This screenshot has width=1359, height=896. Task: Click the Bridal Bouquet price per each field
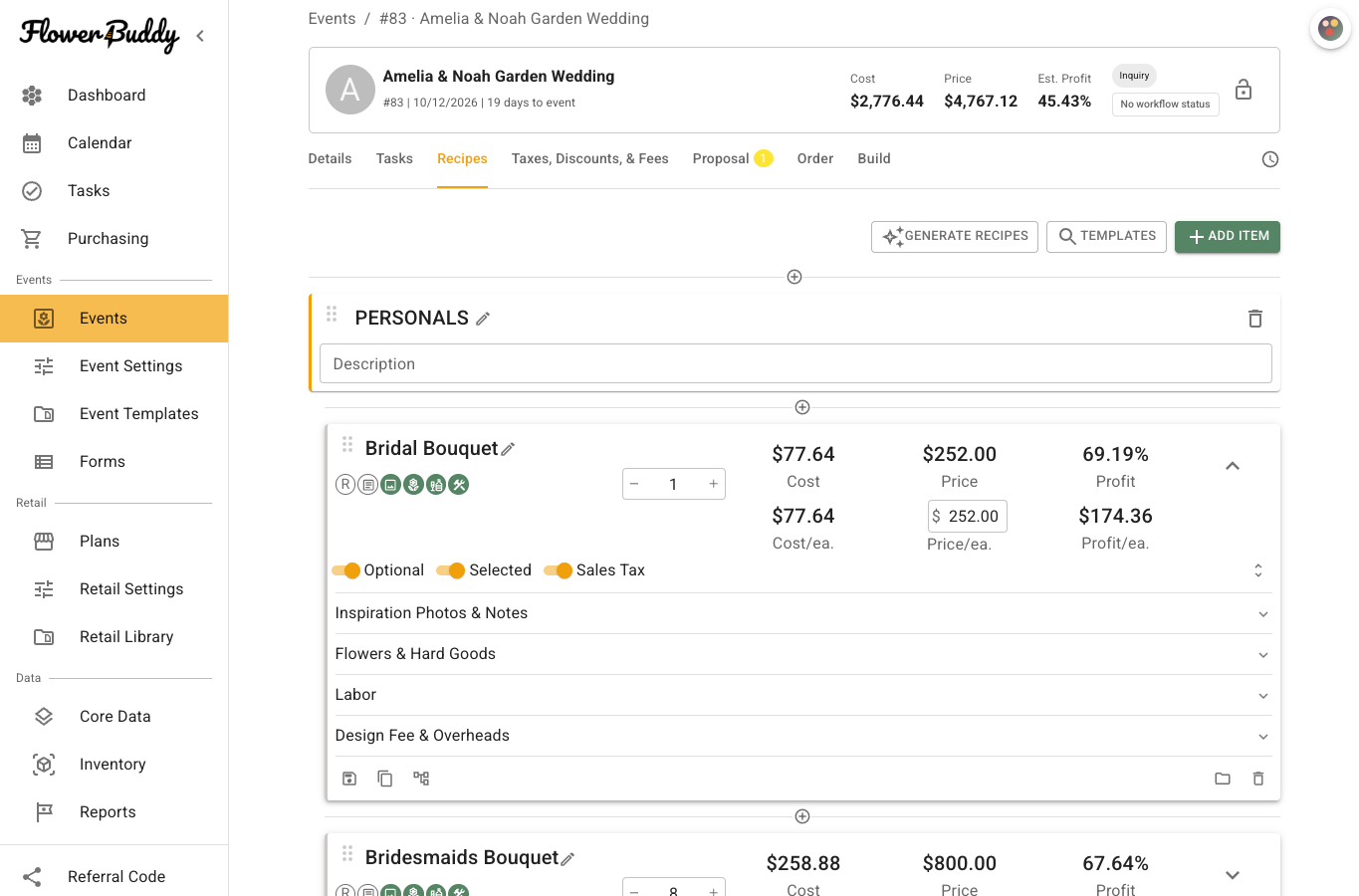[968, 517]
